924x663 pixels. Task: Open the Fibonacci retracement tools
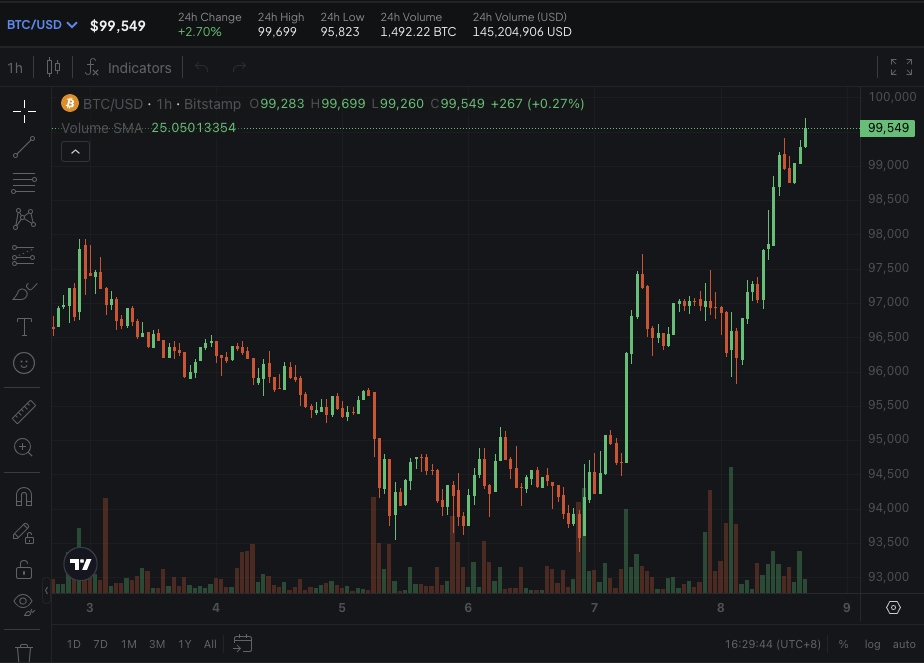coord(24,183)
